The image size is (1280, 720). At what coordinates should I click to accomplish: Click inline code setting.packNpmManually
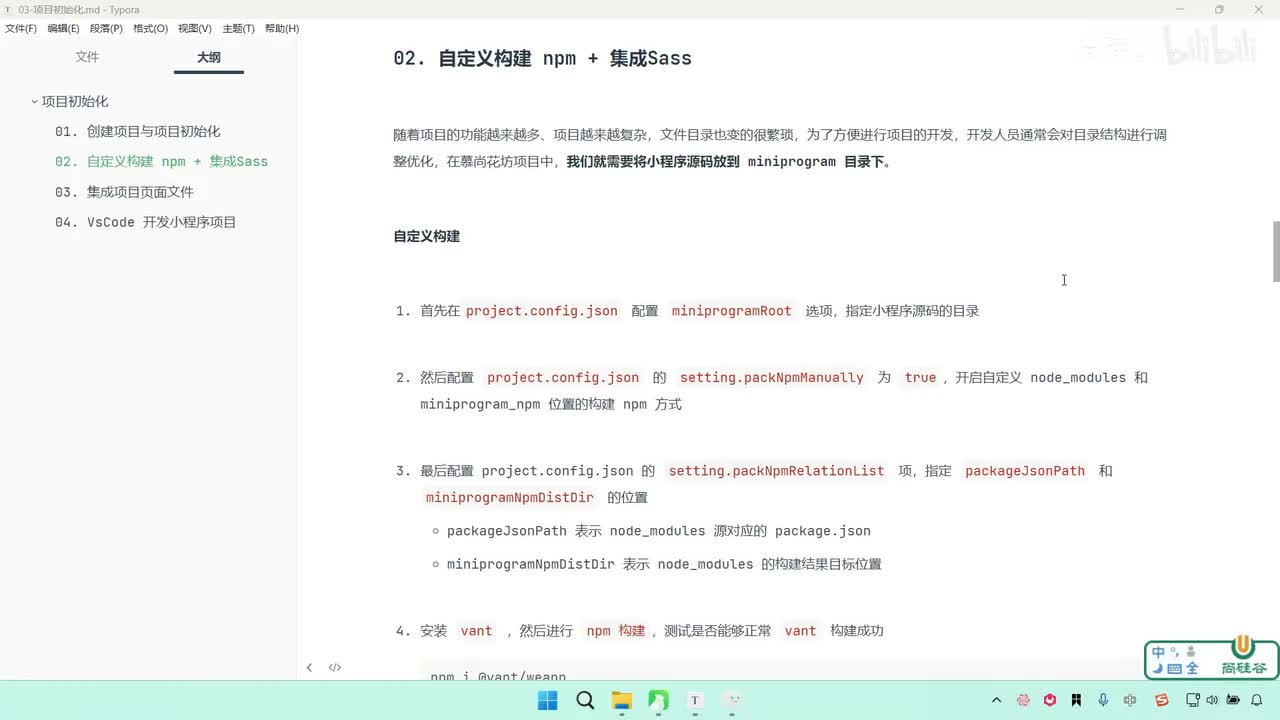coord(771,377)
